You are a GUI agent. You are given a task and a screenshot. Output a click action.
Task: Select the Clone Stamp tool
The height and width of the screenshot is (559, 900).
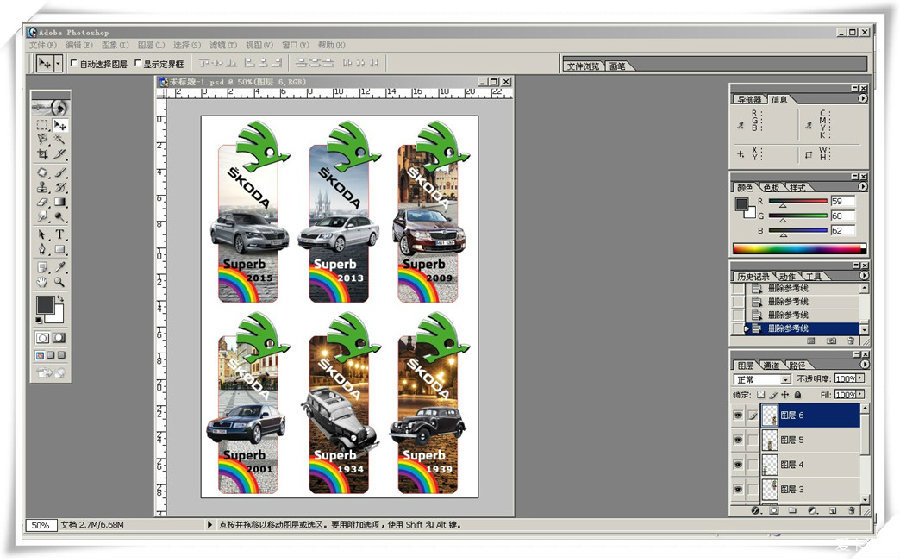coord(42,187)
